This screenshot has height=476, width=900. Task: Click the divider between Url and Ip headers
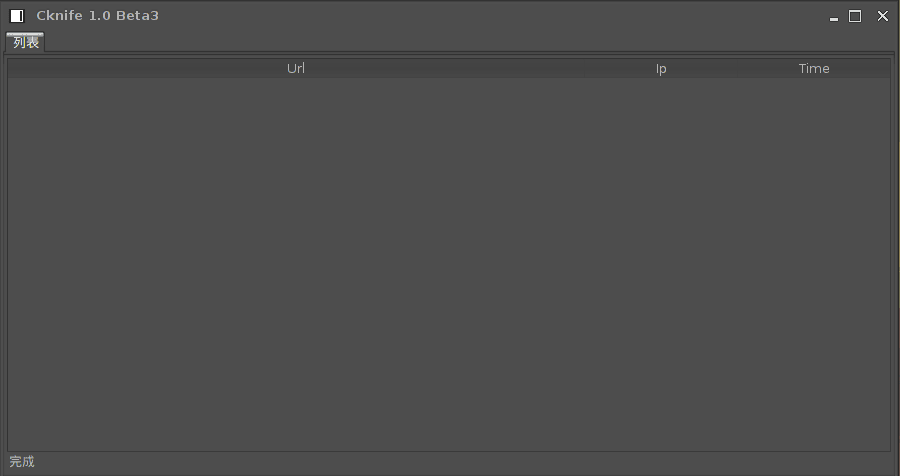point(584,68)
